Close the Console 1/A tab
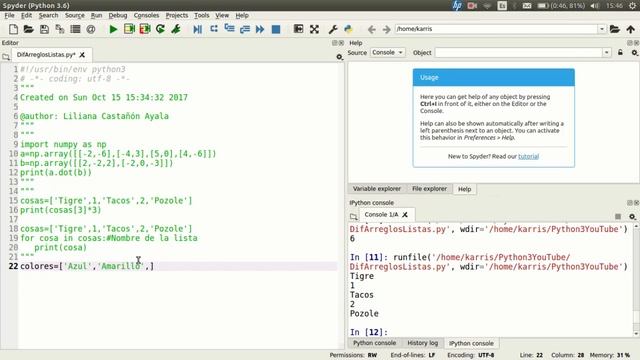This screenshot has height=360, width=640. click(x=405, y=215)
